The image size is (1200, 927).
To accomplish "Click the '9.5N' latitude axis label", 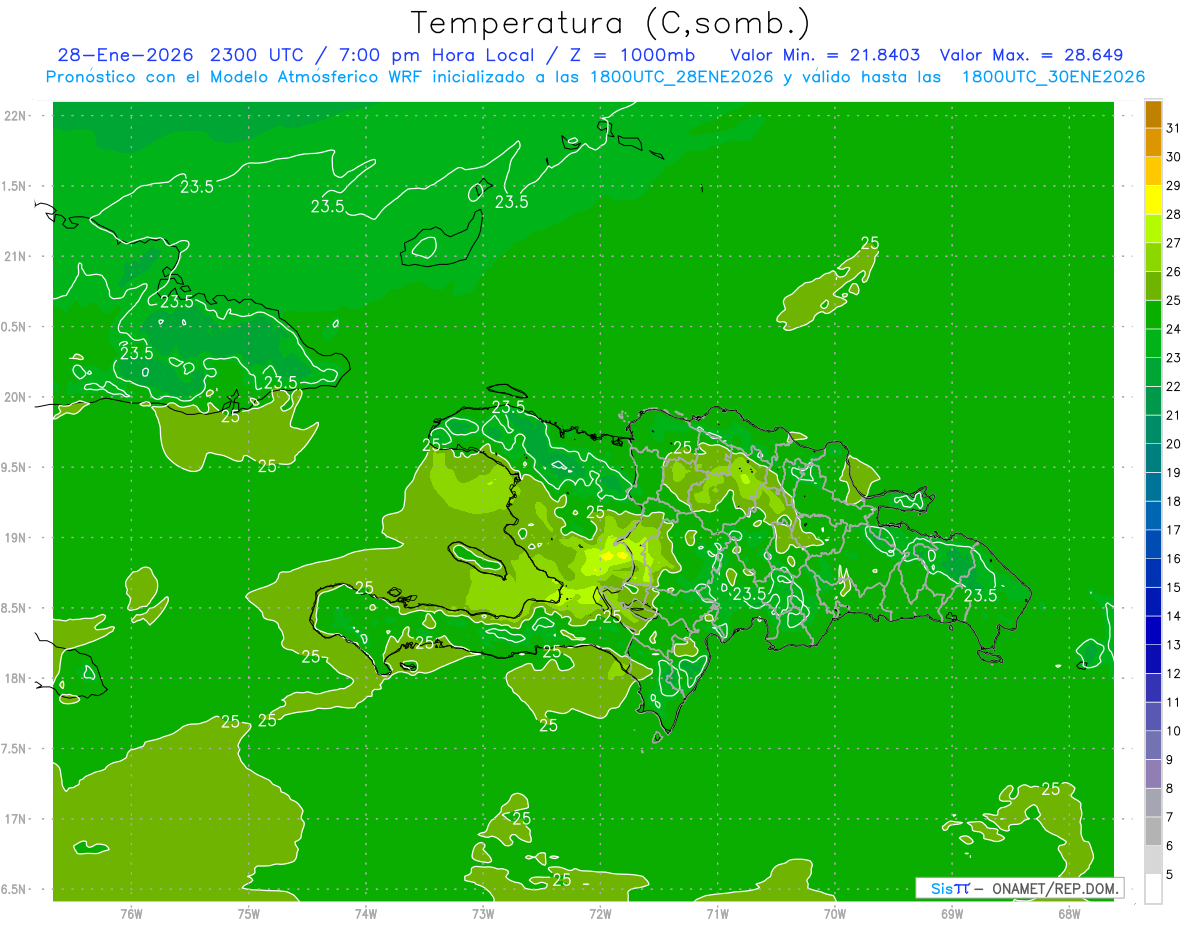I will (x=13, y=467).
